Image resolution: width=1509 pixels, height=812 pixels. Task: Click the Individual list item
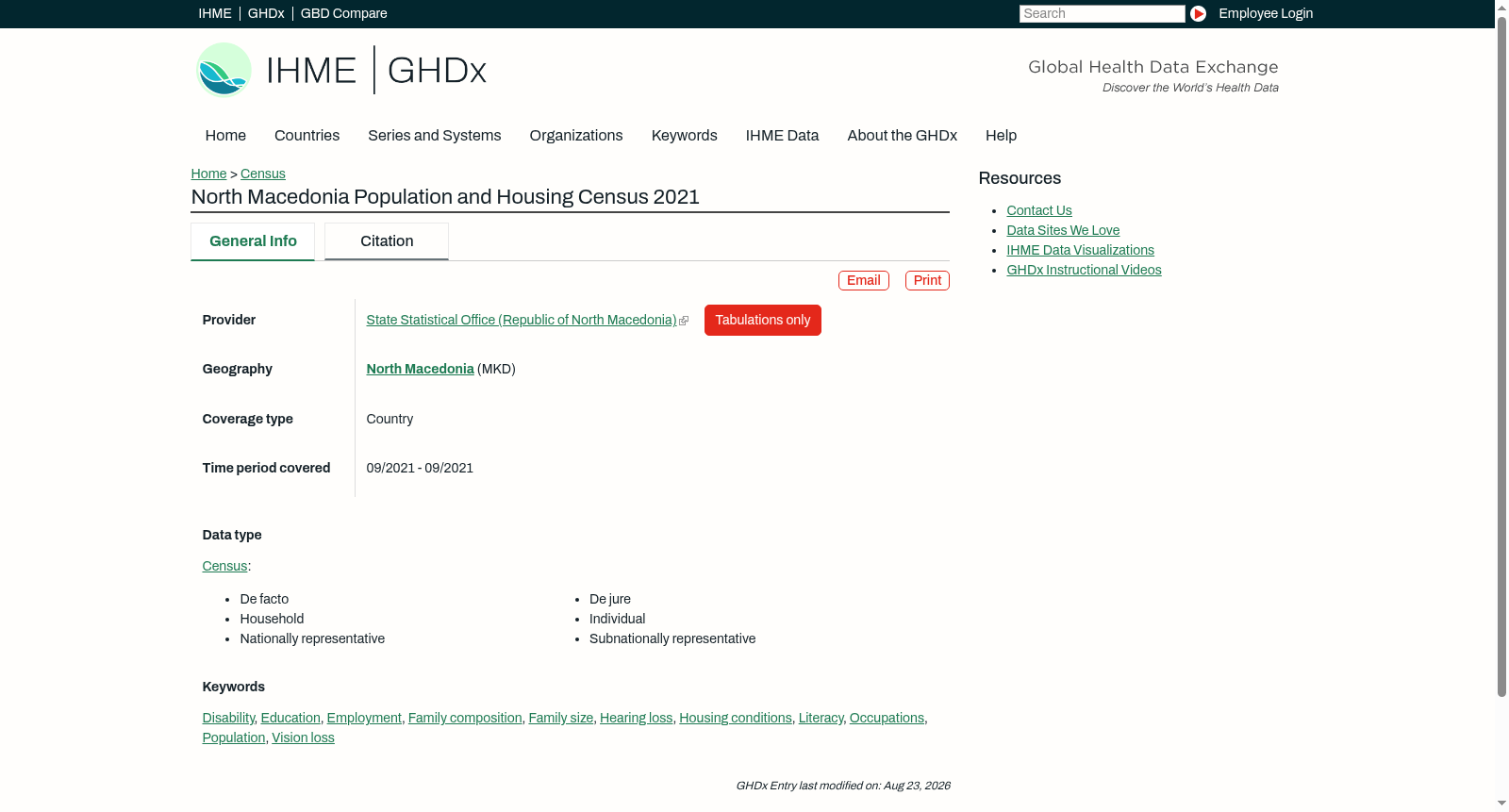pyautogui.click(x=618, y=619)
